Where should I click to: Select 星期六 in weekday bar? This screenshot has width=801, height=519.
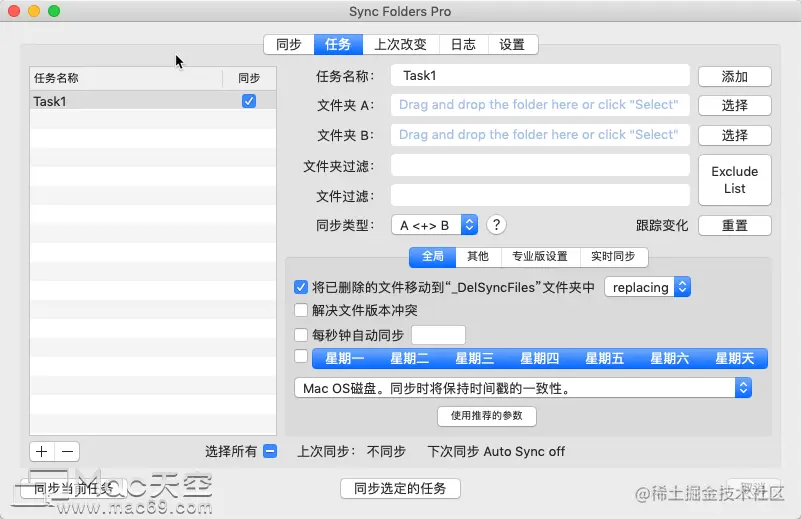670,358
